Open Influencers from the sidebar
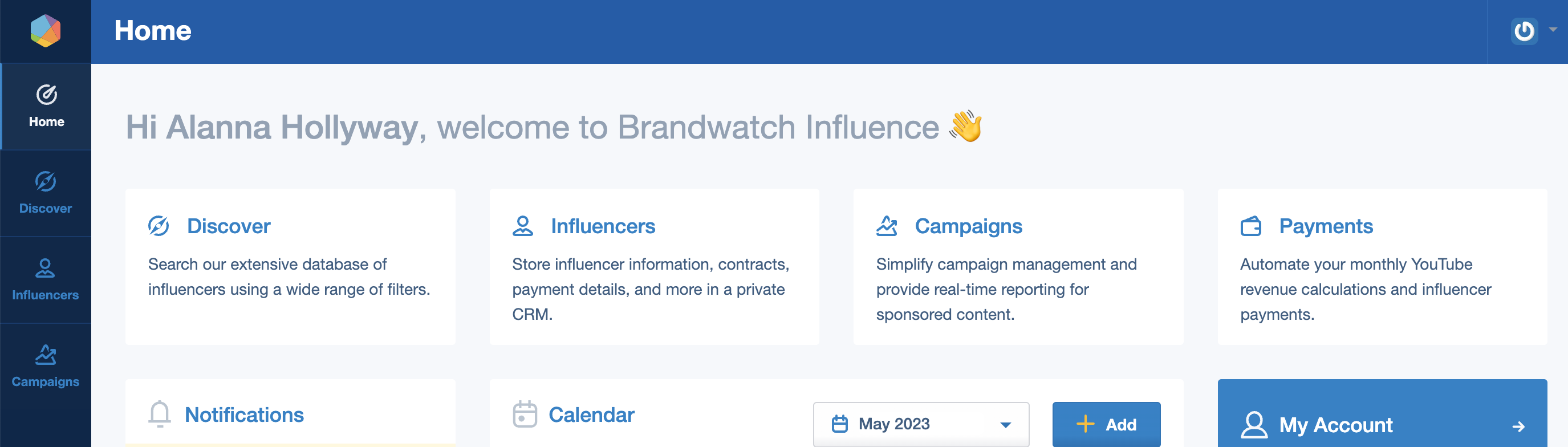The height and width of the screenshot is (447, 1568). click(x=46, y=279)
